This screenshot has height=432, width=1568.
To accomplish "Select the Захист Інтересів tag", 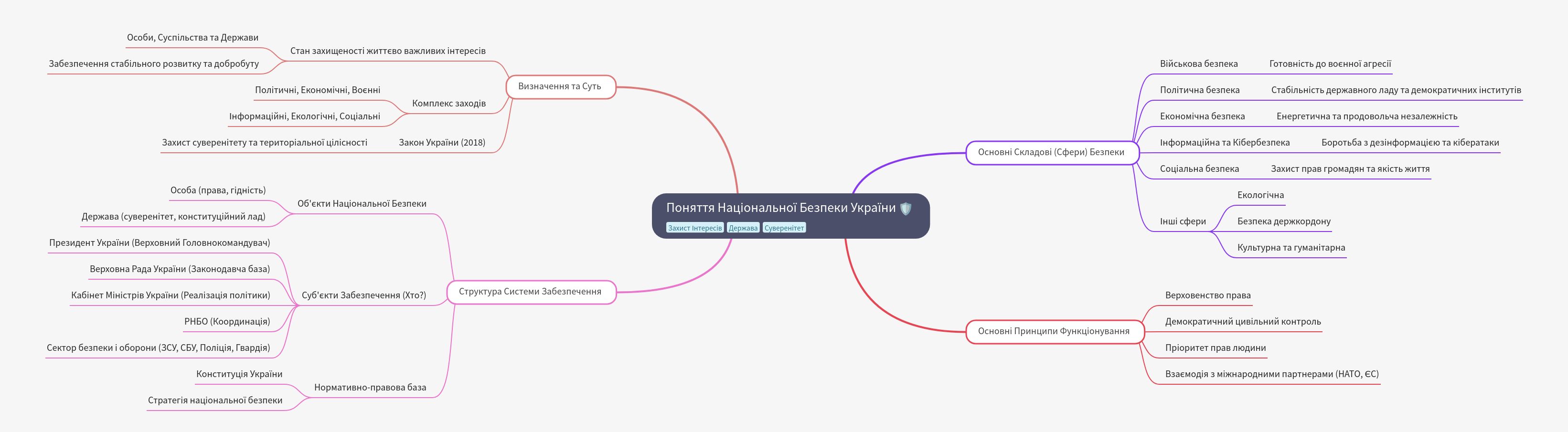I will click(694, 228).
